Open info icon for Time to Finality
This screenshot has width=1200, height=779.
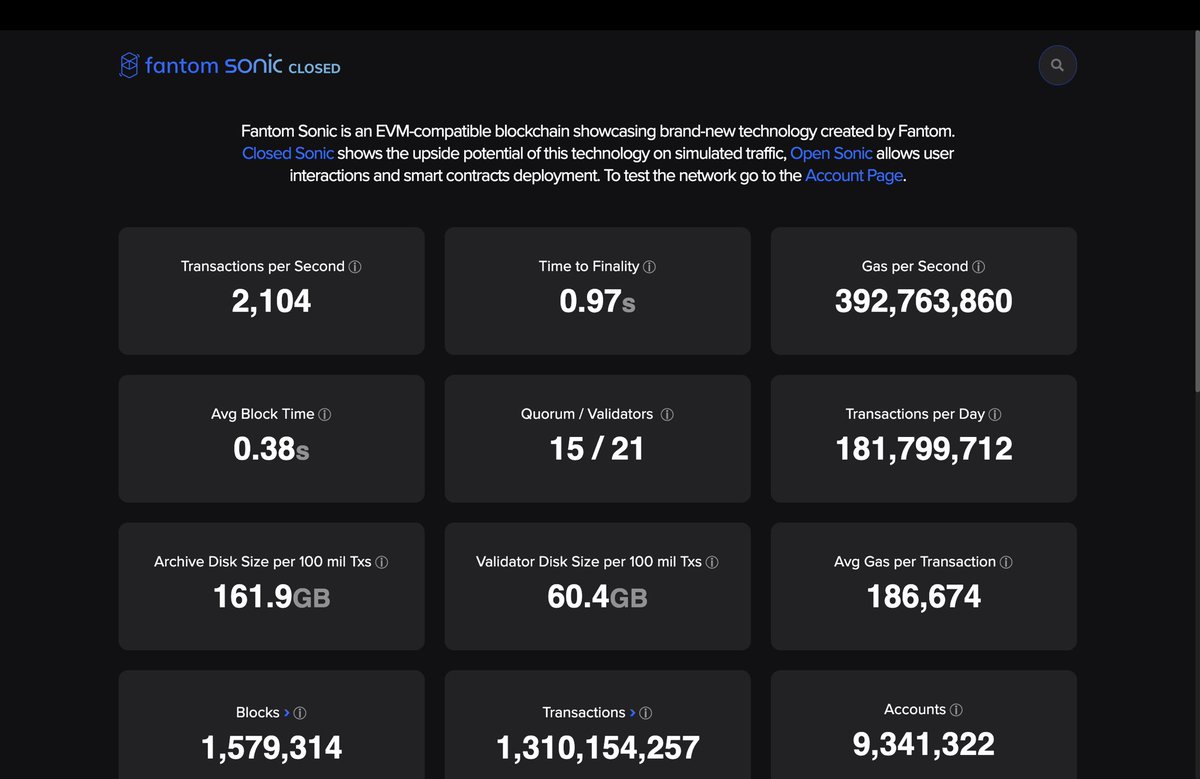[650, 267]
